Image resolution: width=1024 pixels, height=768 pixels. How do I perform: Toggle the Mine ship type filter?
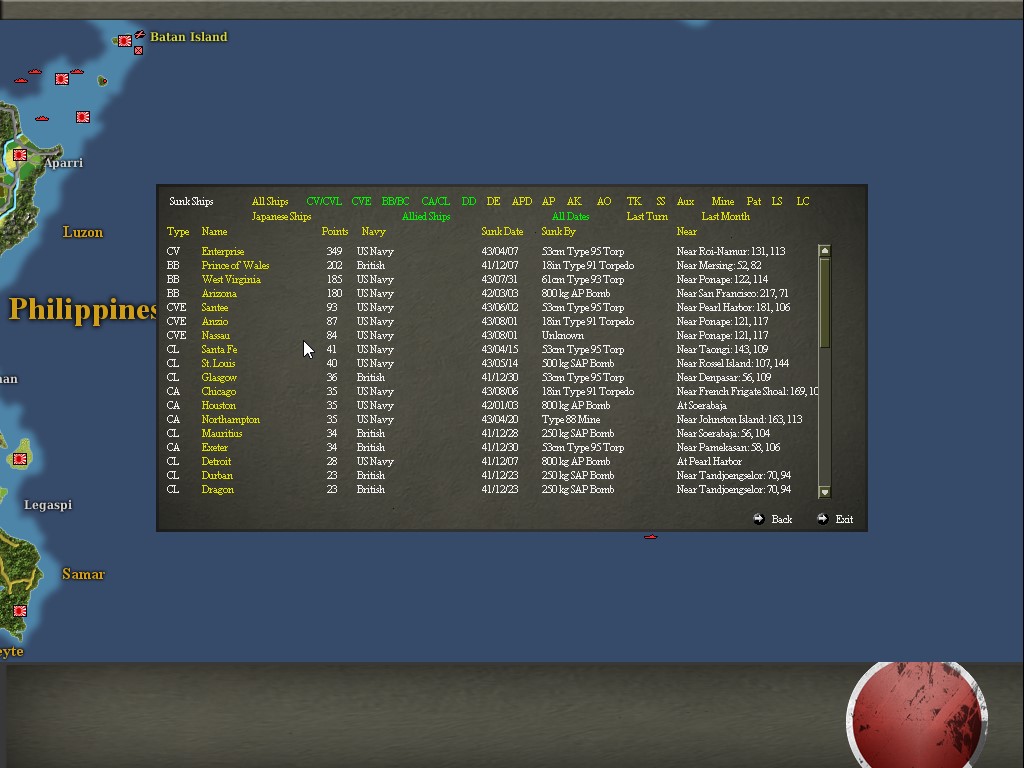722,202
